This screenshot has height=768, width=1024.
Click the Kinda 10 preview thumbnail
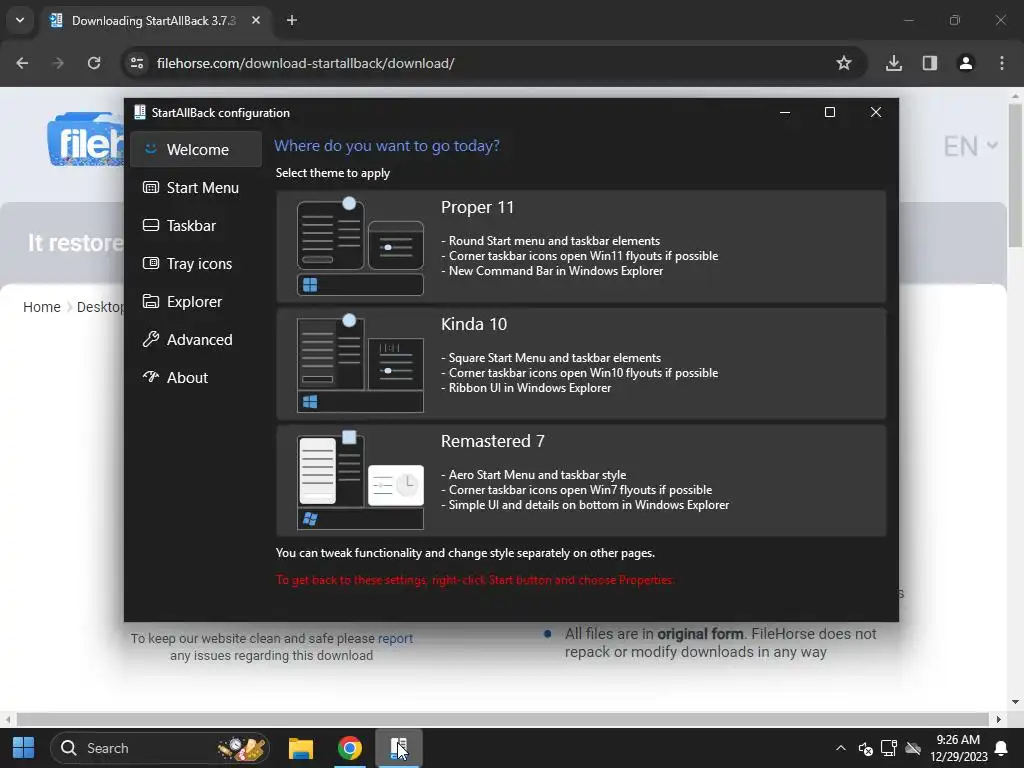tap(360, 364)
